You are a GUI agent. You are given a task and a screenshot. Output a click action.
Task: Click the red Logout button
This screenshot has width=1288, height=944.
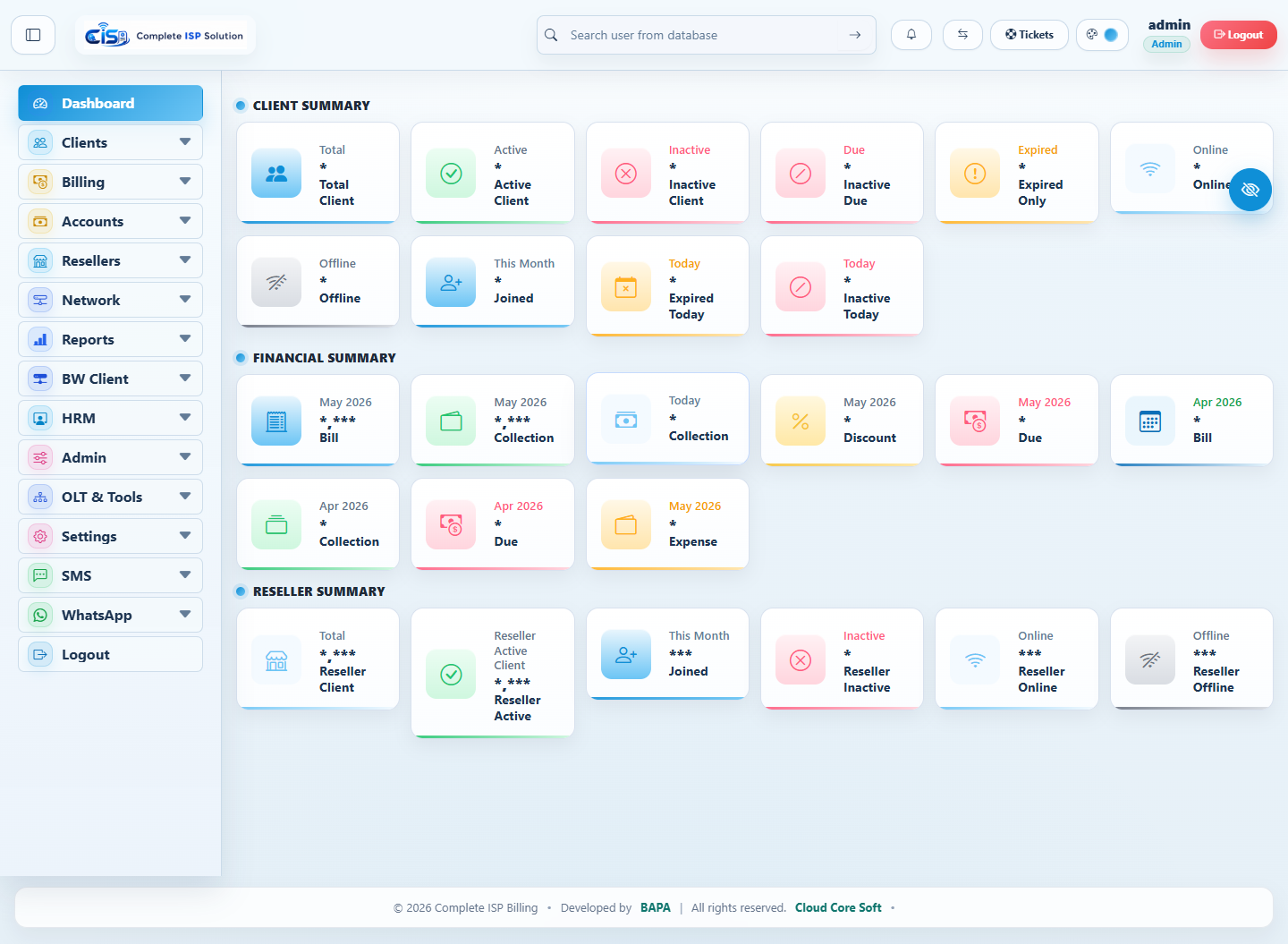tap(1238, 35)
